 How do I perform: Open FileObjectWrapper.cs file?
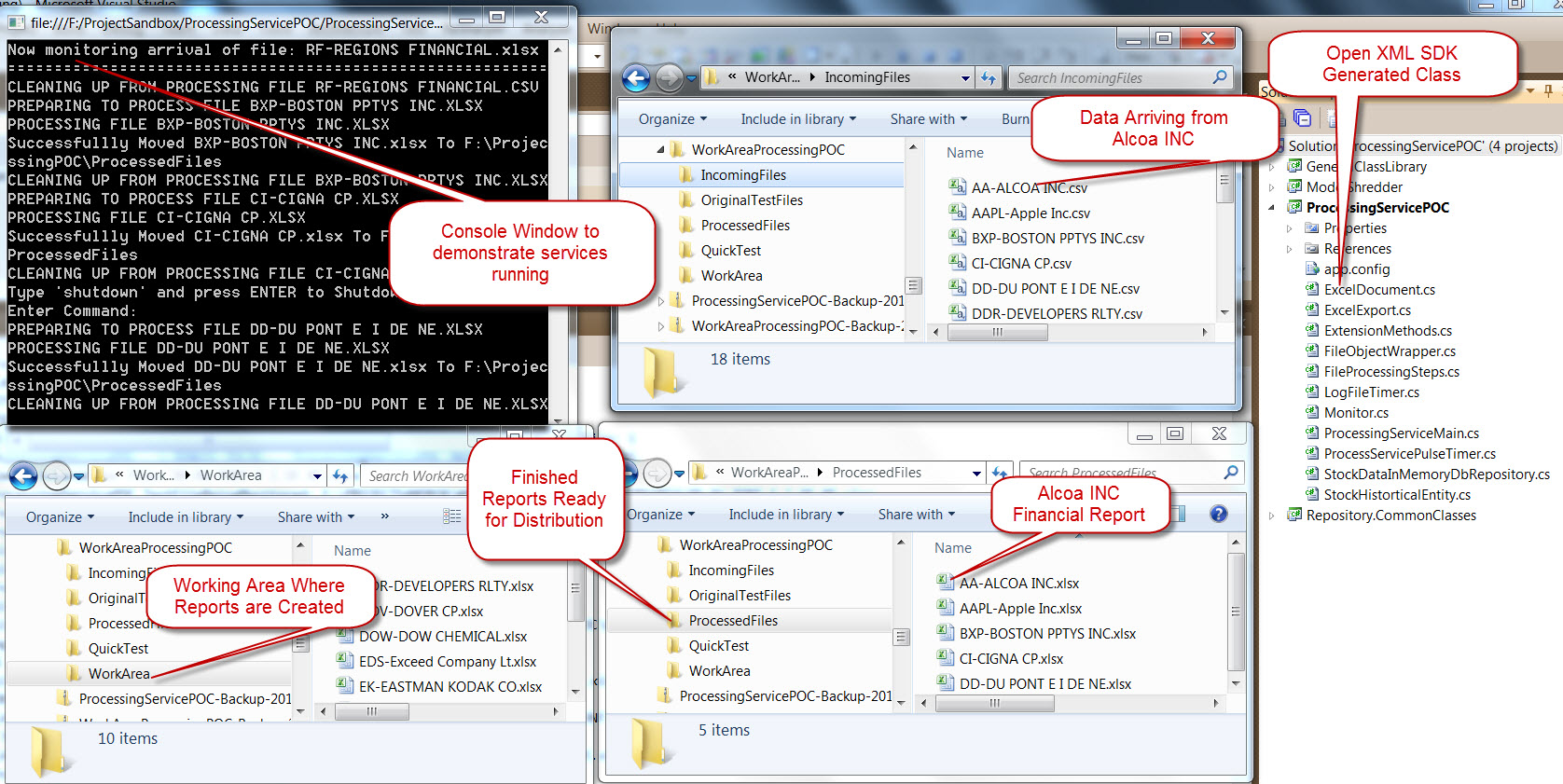(1390, 351)
